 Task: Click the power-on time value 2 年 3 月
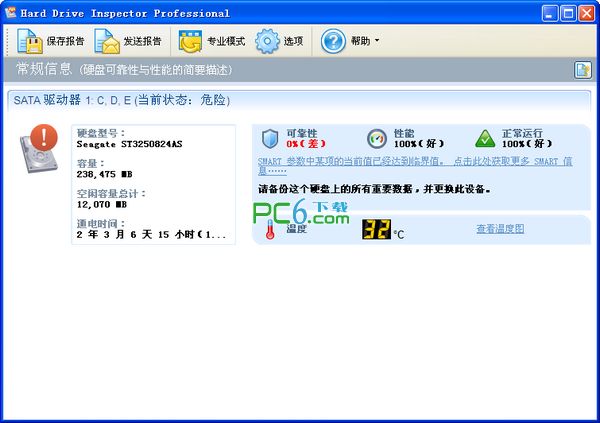point(152,234)
